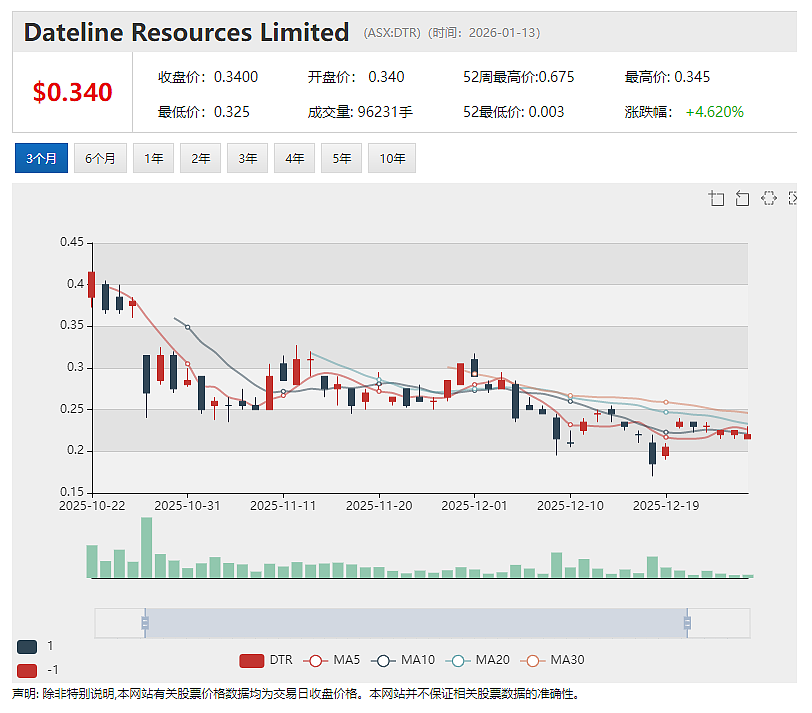
Task: Click the 2025-12-01 axis date label
Action: pyautogui.click(x=474, y=505)
